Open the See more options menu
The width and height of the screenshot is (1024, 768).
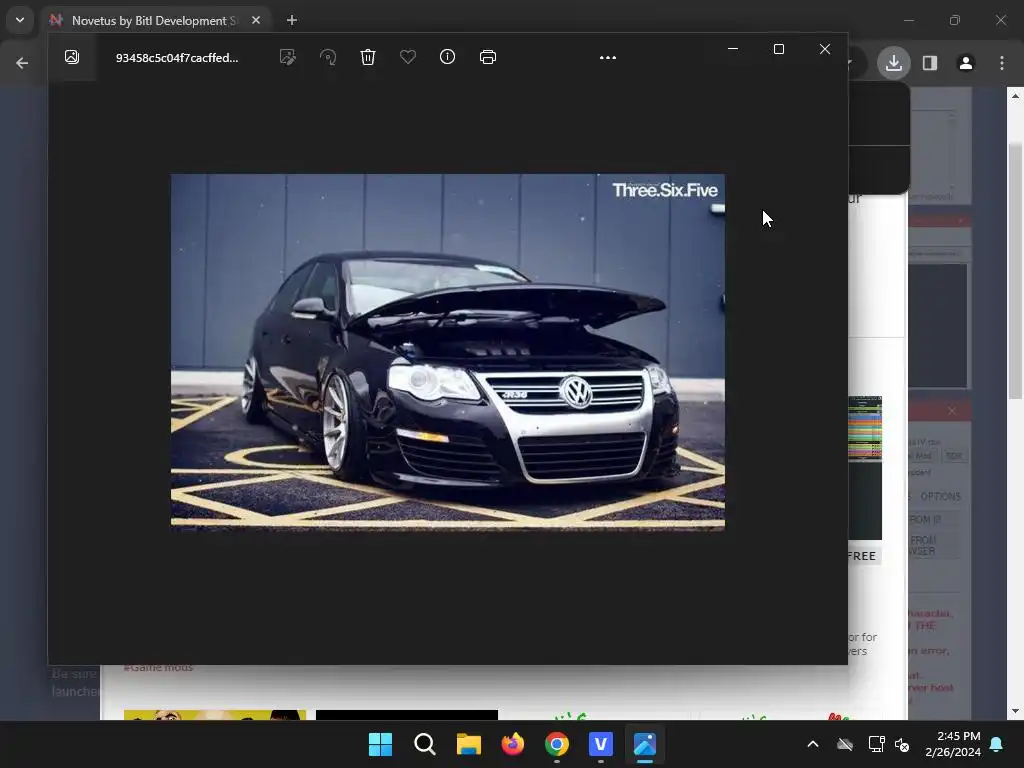608,57
